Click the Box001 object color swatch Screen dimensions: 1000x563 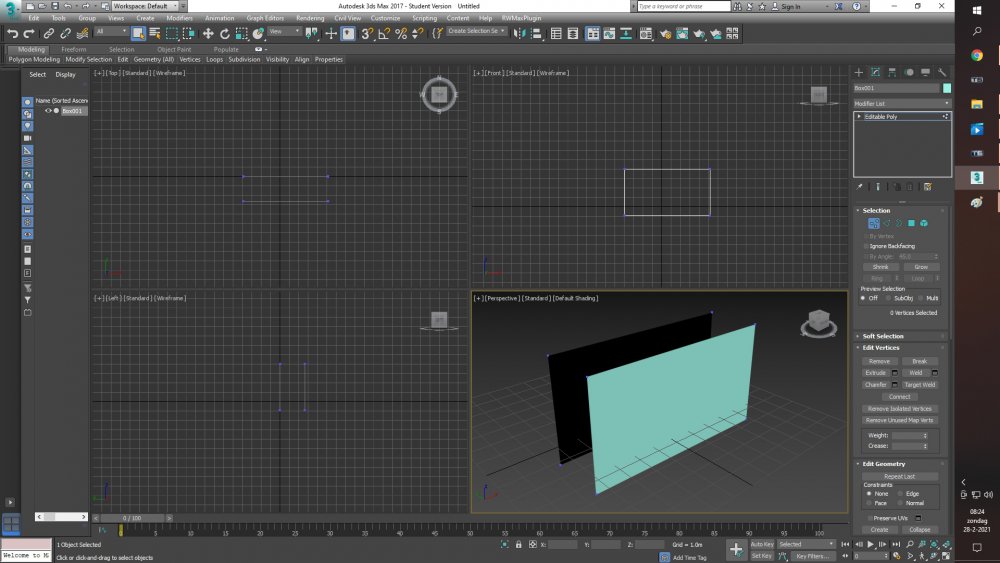coord(947,88)
